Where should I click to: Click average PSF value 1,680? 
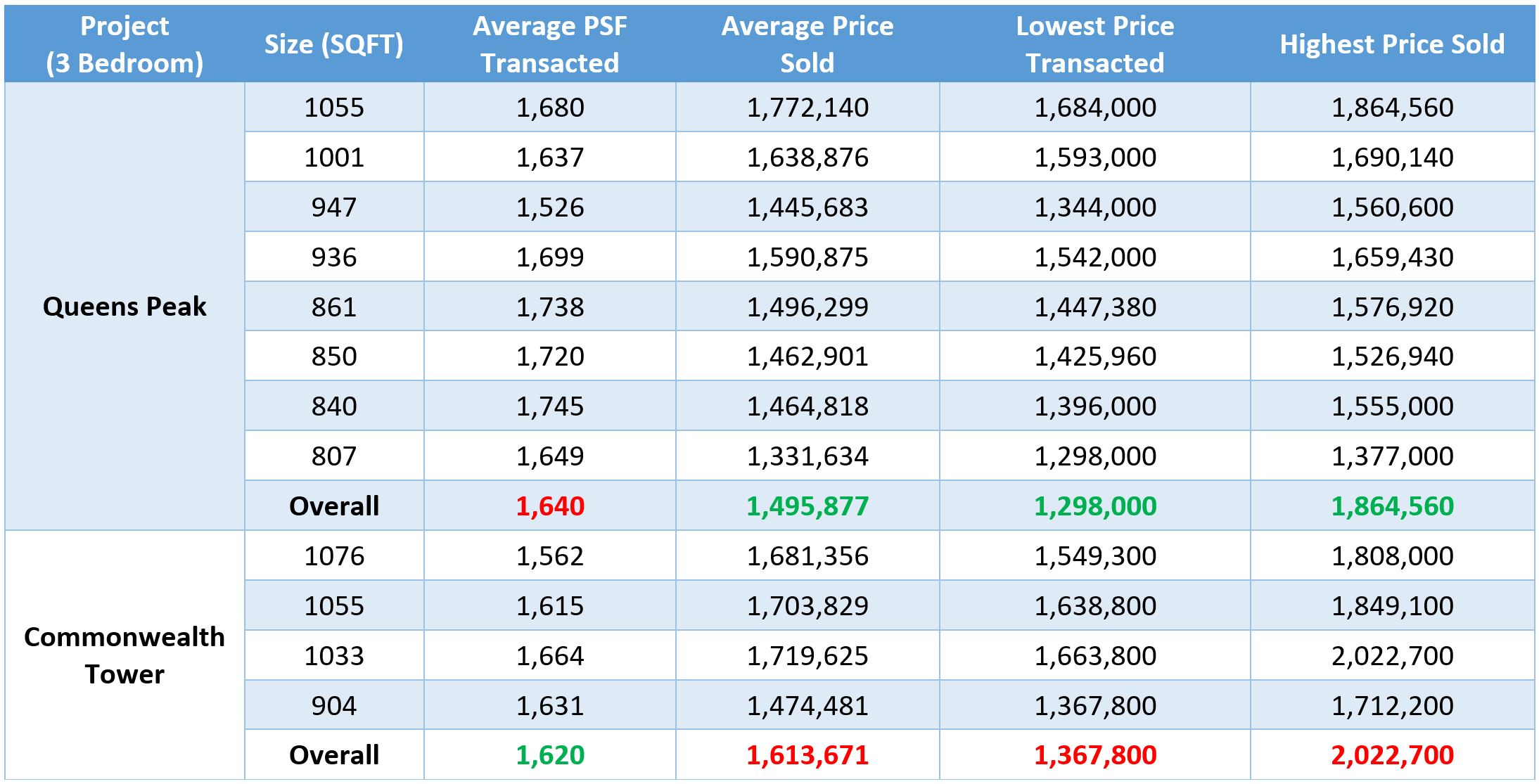coord(550,107)
